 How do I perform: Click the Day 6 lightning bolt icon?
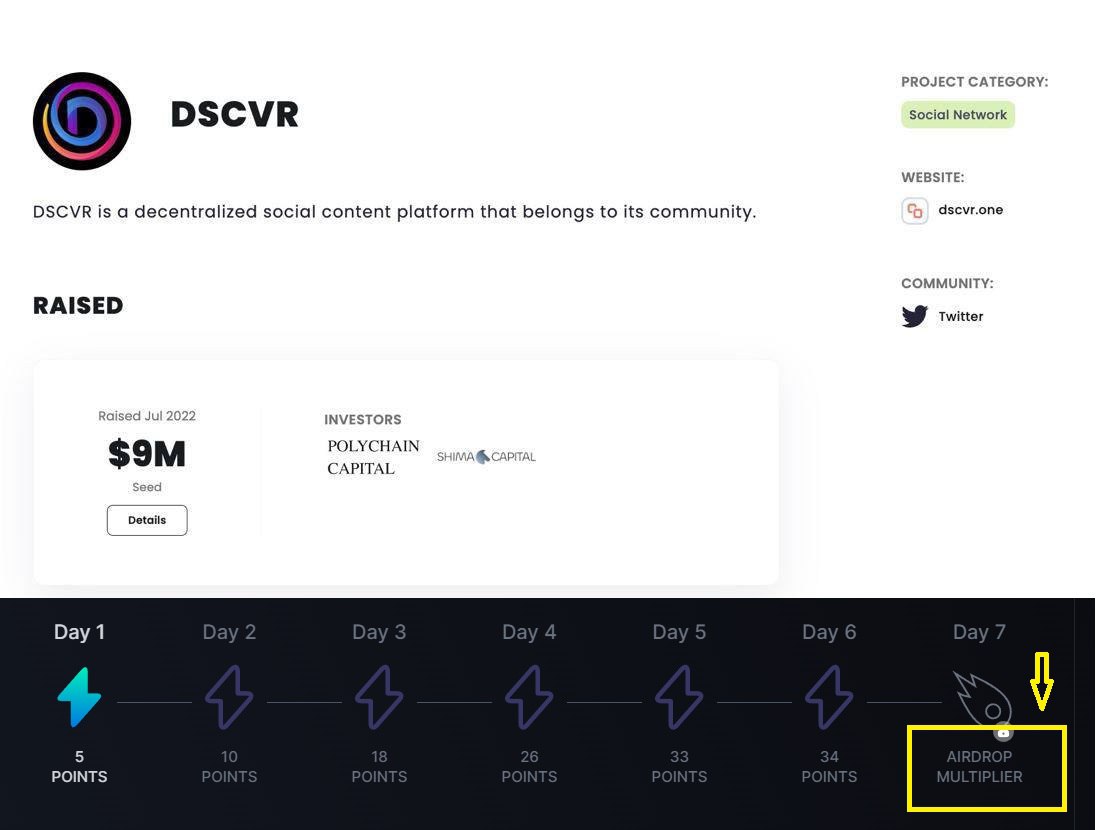click(x=829, y=697)
